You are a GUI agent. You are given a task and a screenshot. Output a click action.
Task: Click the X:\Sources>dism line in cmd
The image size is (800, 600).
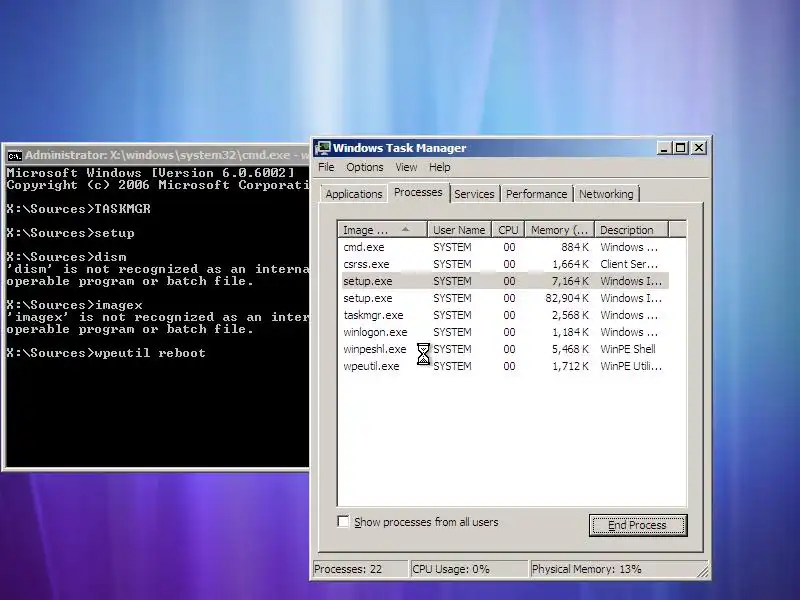point(66,257)
